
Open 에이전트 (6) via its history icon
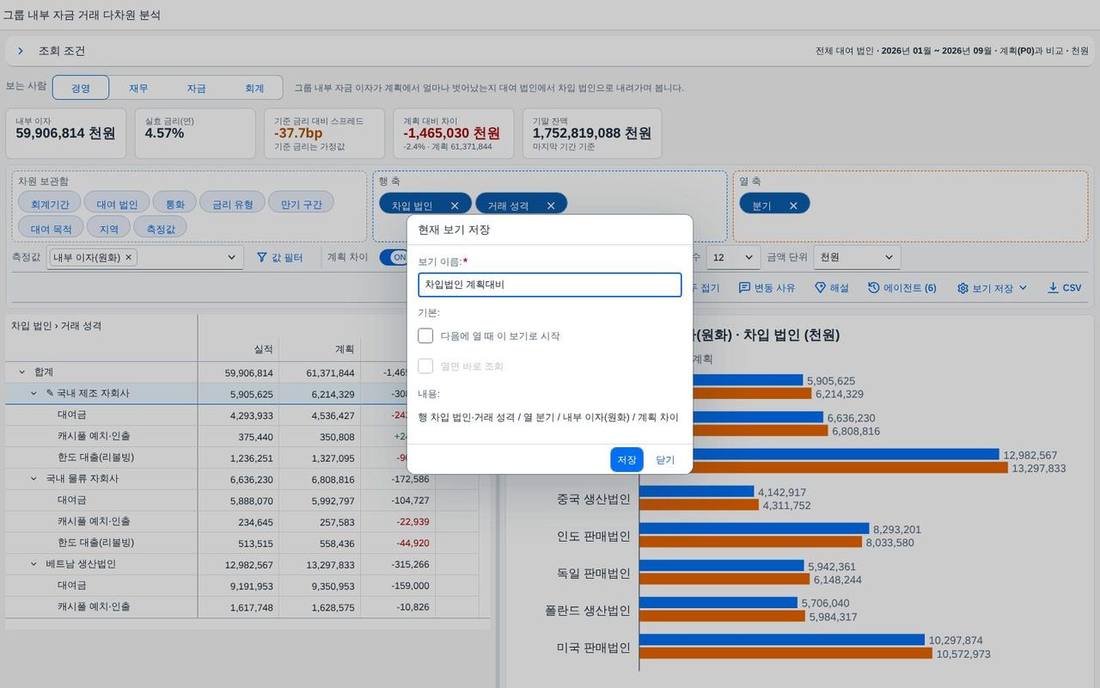pos(873,288)
